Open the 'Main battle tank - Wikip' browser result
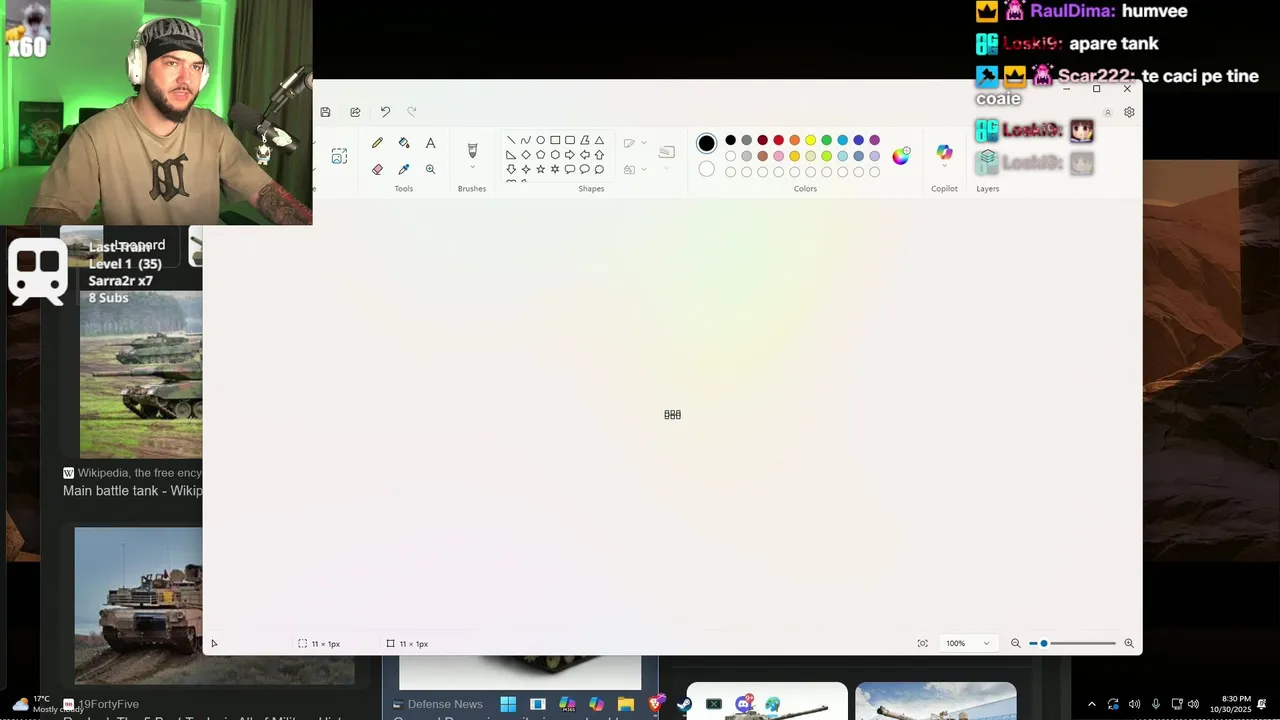Screen dimensions: 1280x720 click(132, 491)
